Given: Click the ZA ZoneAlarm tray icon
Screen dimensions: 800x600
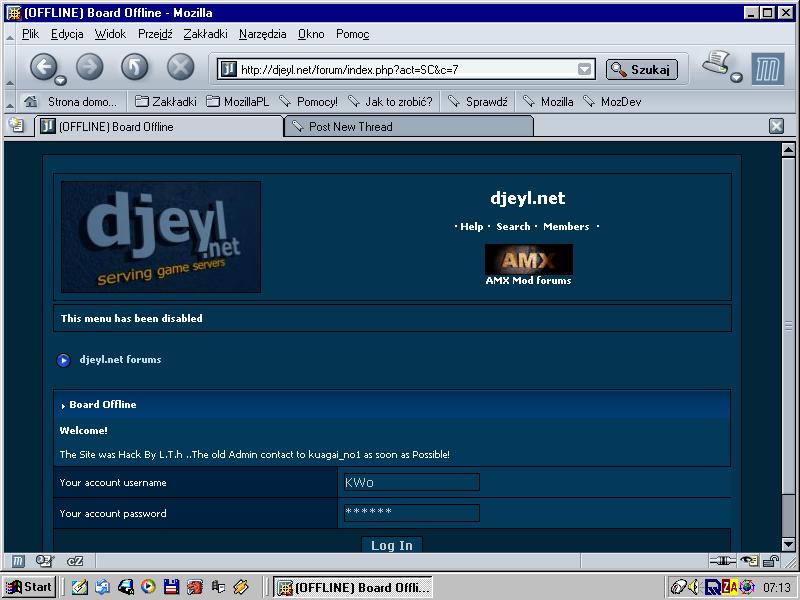Looking at the screenshot, I should pos(730,587).
